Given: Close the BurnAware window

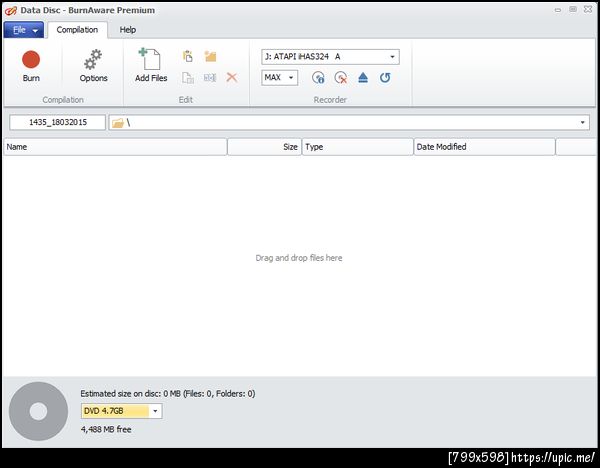Looking at the screenshot, I should pyautogui.click(x=588, y=9).
